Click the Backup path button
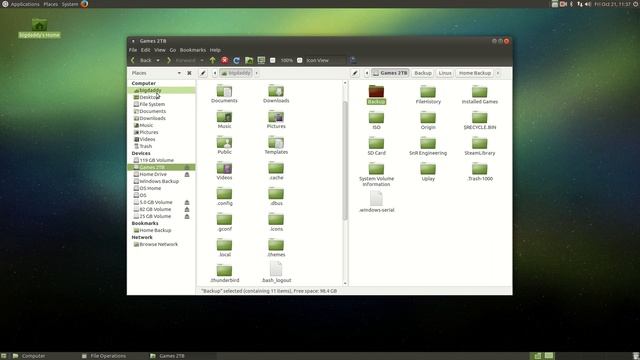 point(422,73)
